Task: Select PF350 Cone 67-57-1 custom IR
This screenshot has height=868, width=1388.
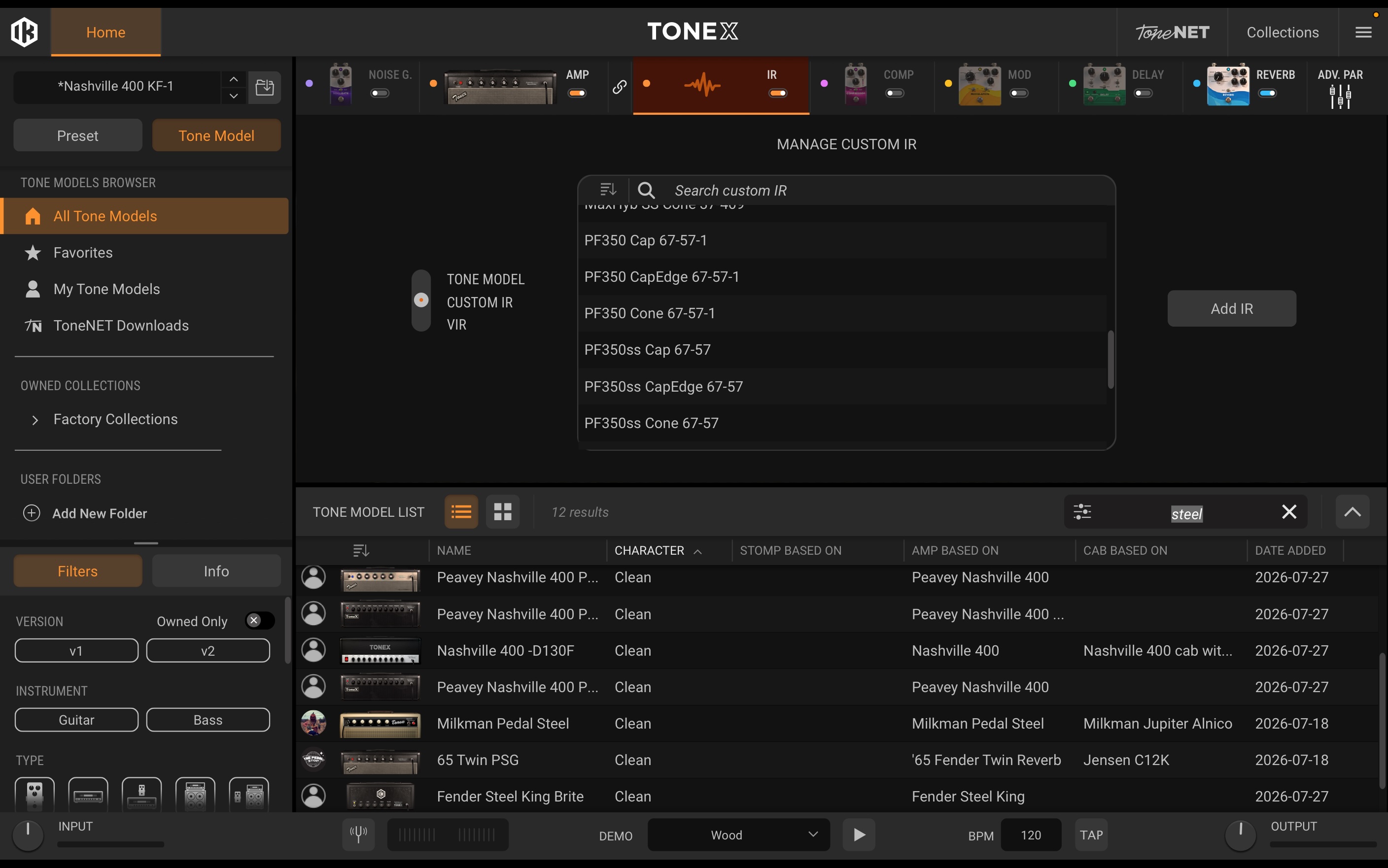Action: pos(842,313)
